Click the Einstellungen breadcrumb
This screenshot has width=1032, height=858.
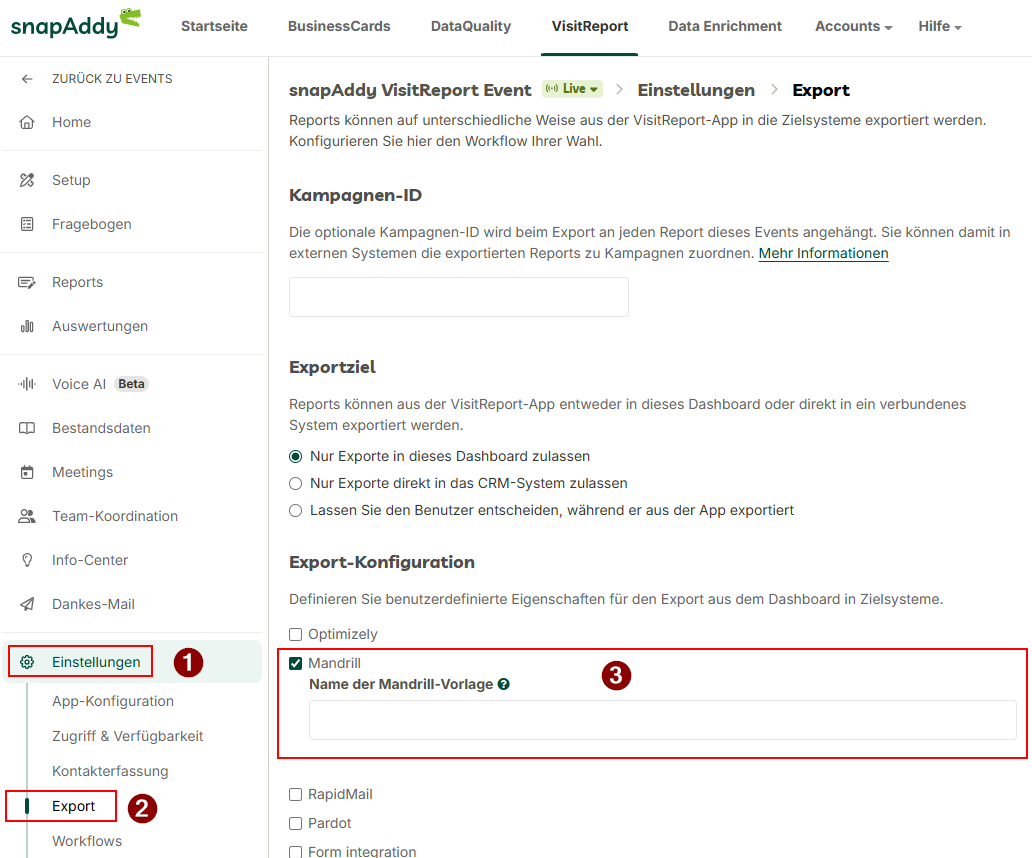coord(696,90)
